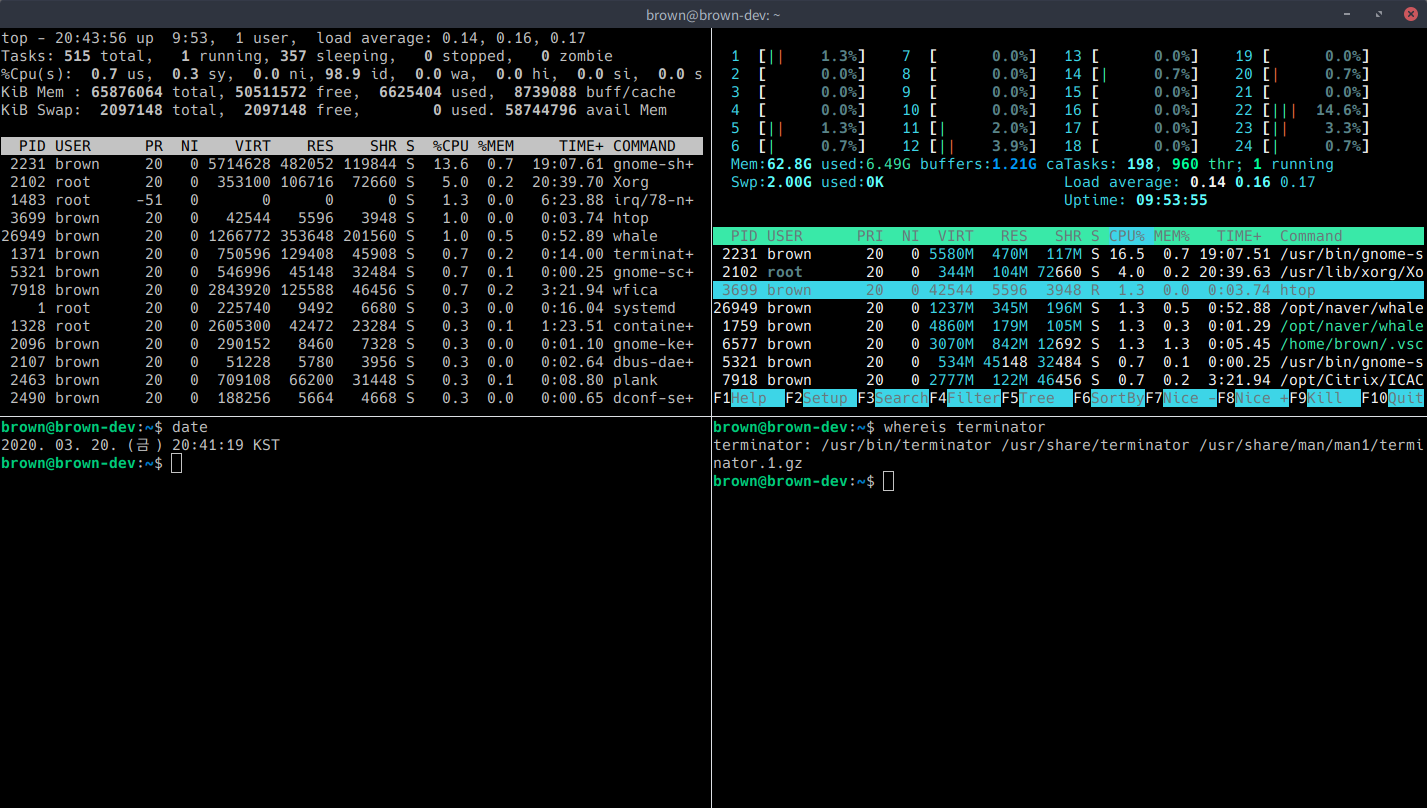Click CPU 23 meter showing 3.3%
Viewport: 1427px width, 808px height.
coord(1301,128)
